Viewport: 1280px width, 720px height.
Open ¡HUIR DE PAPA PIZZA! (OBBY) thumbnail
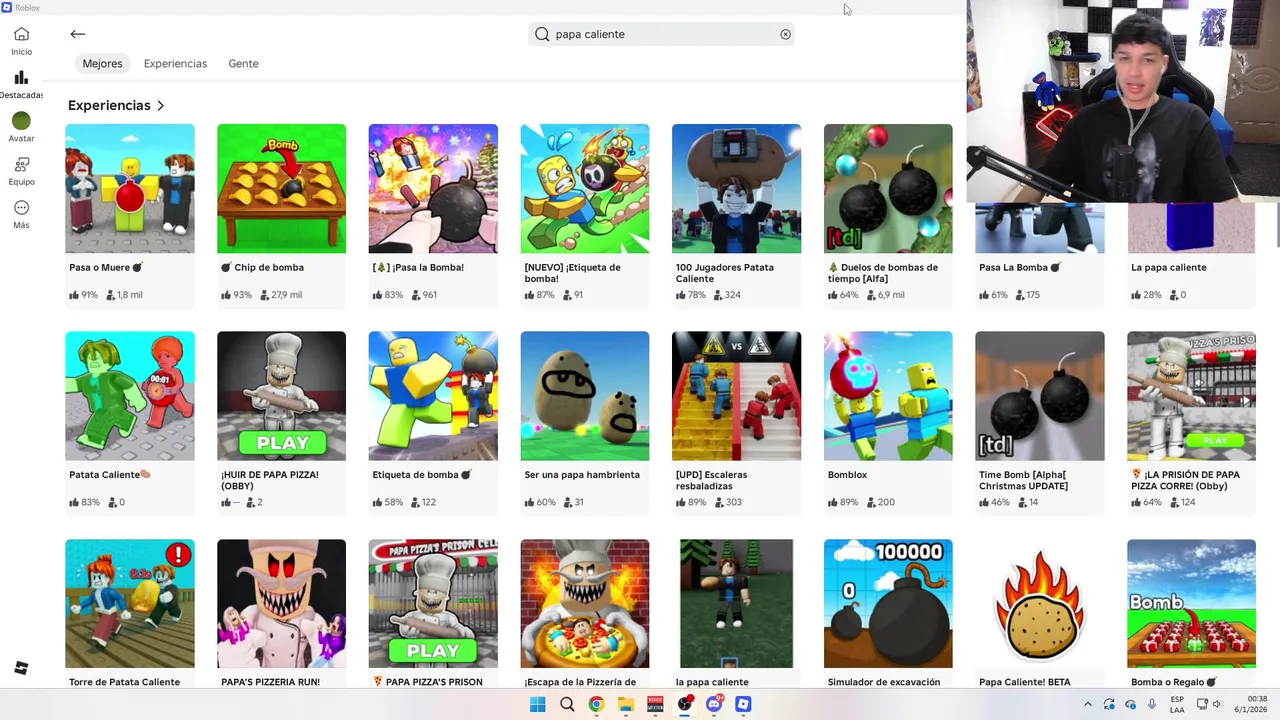(281, 396)
